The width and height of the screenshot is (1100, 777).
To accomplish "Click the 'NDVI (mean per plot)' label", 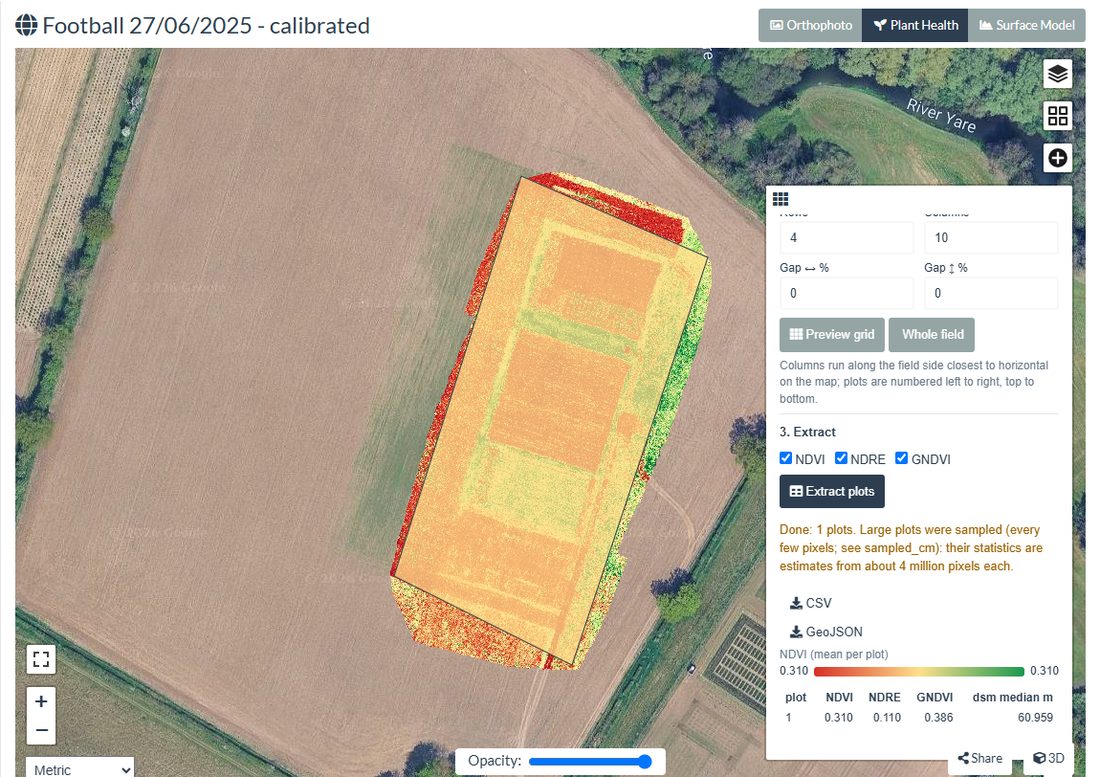I will 833,654.
